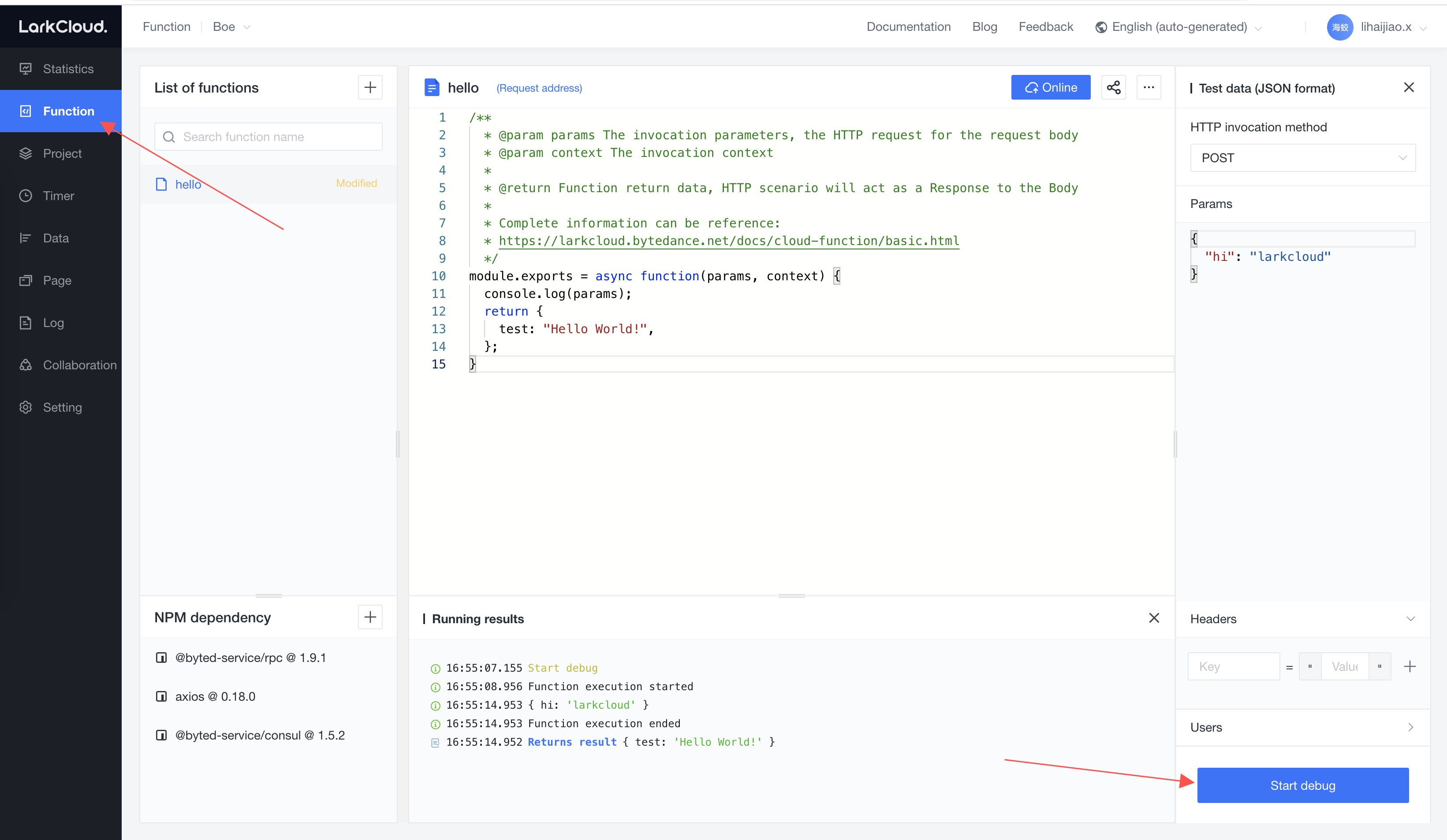Click the Function breadcrumb link
The height and width of the screenshot is (840, 1447).
tap(167, 27)
